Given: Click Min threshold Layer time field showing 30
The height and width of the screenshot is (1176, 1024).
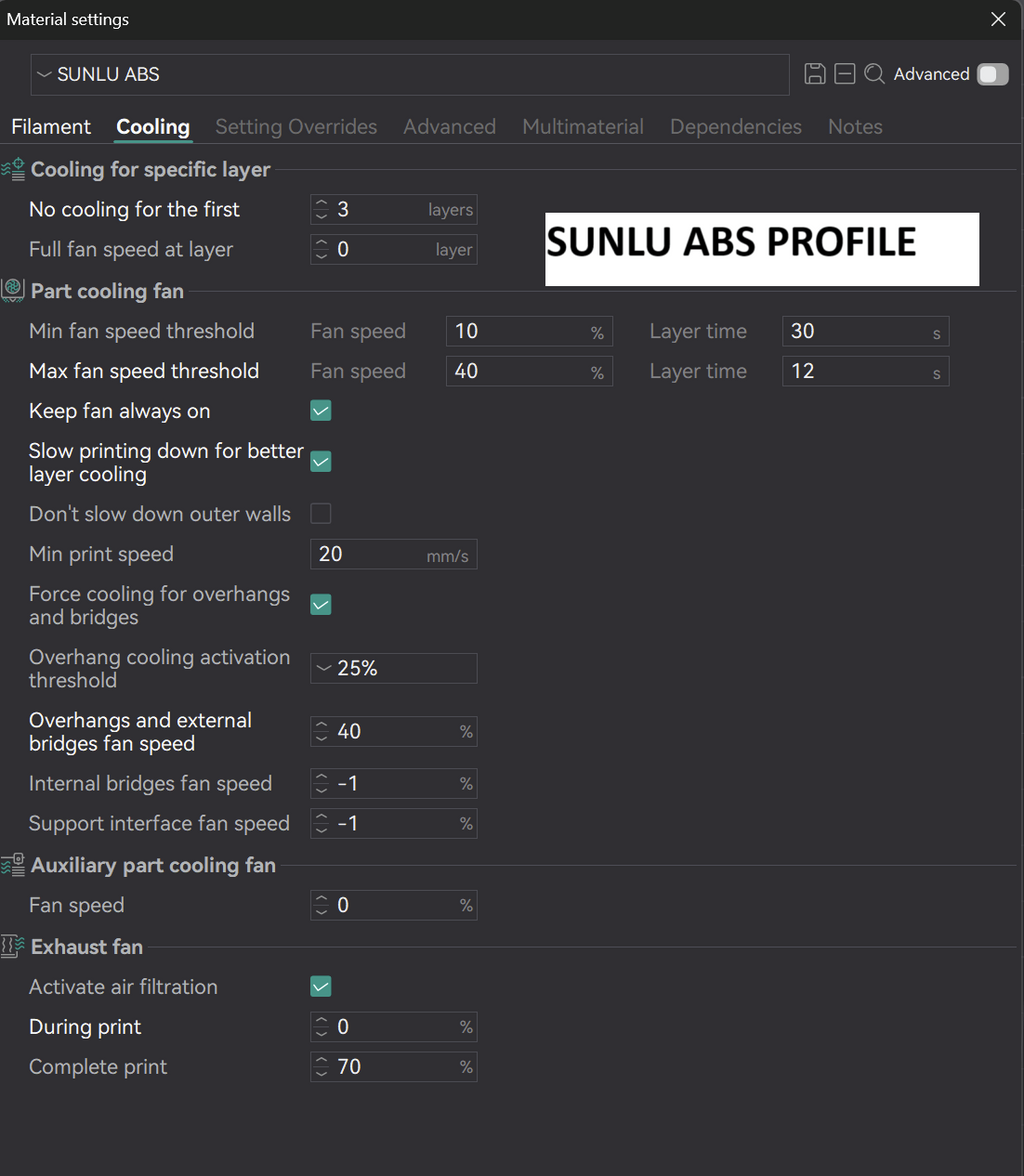Looking at the screenshot, I should point(866,332).
